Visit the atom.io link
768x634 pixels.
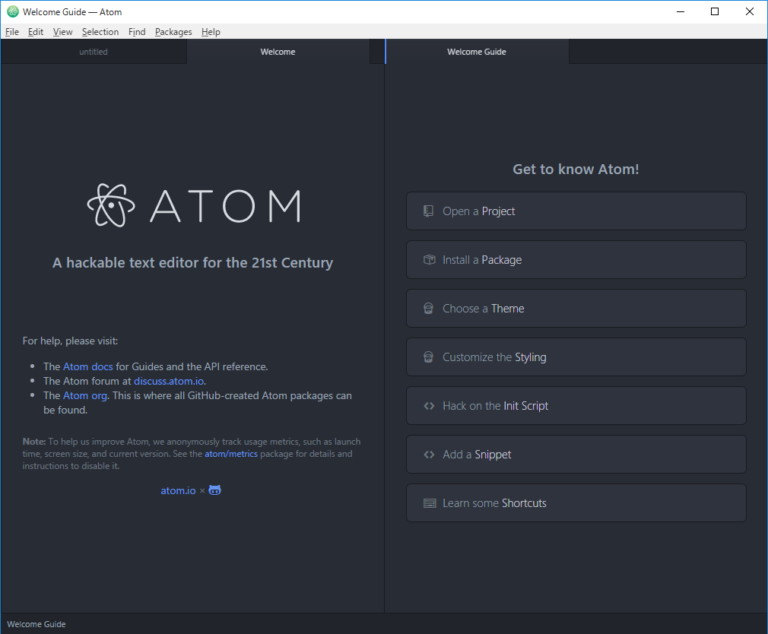tap(178, 490)
